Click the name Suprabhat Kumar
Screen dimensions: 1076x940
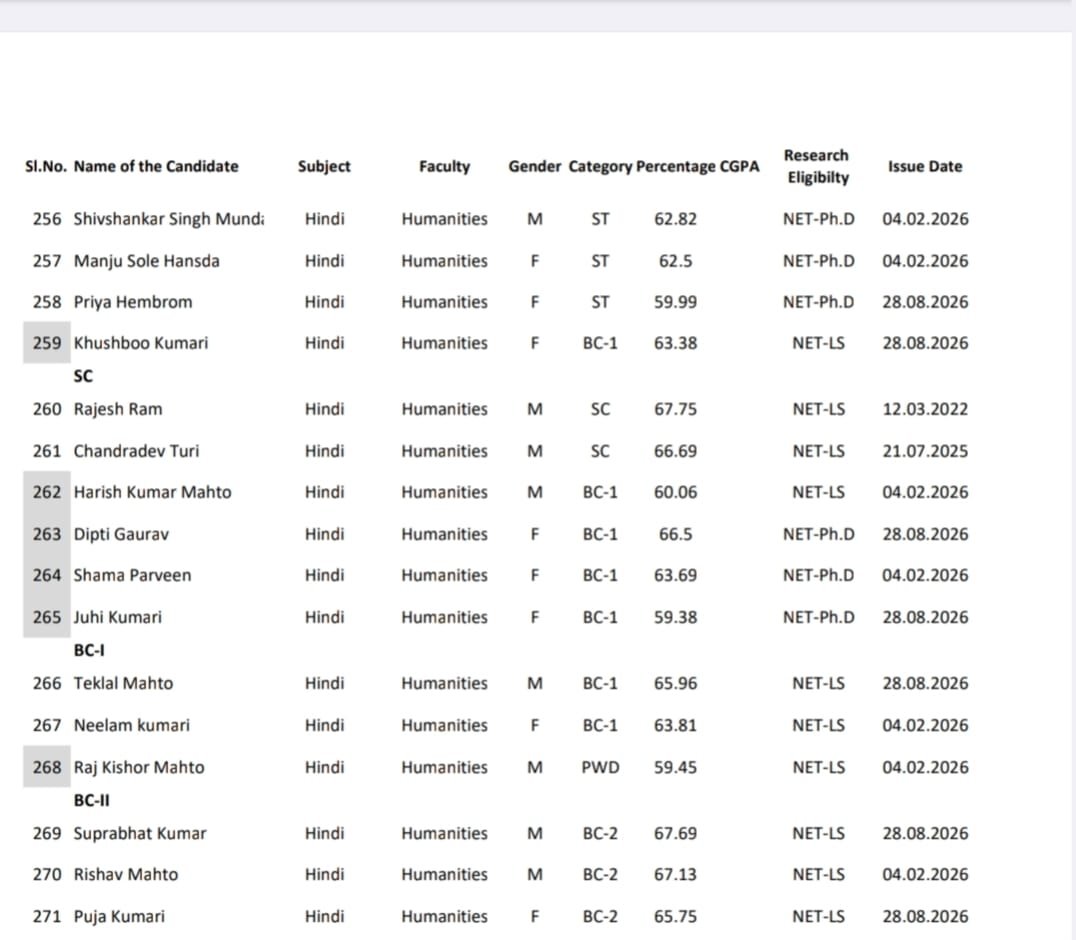pyautogui.click(x=140, y=833)
